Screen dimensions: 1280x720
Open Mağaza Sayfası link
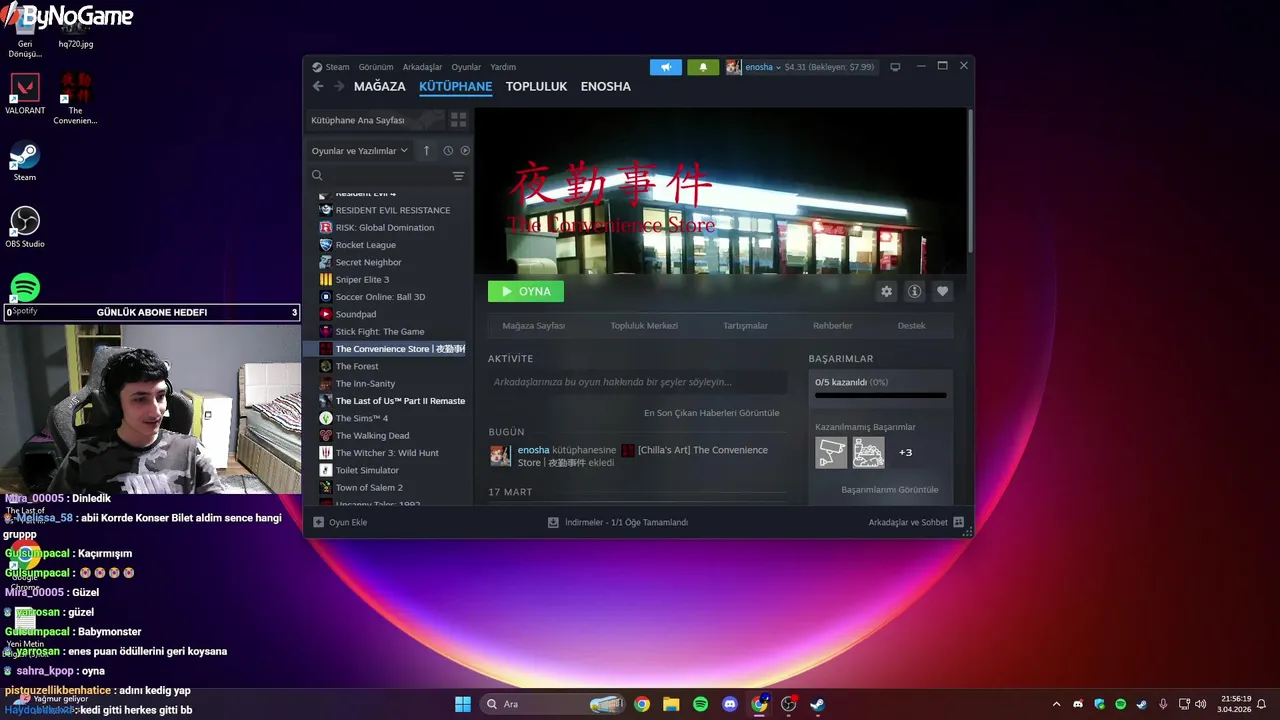point(534,326)
